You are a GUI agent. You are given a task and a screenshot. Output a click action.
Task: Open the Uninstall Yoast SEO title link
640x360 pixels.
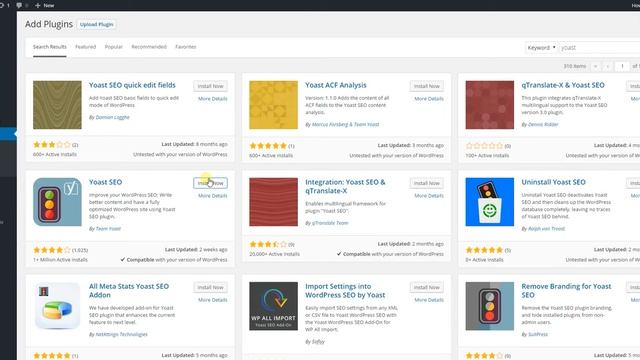tap(553, 182)
